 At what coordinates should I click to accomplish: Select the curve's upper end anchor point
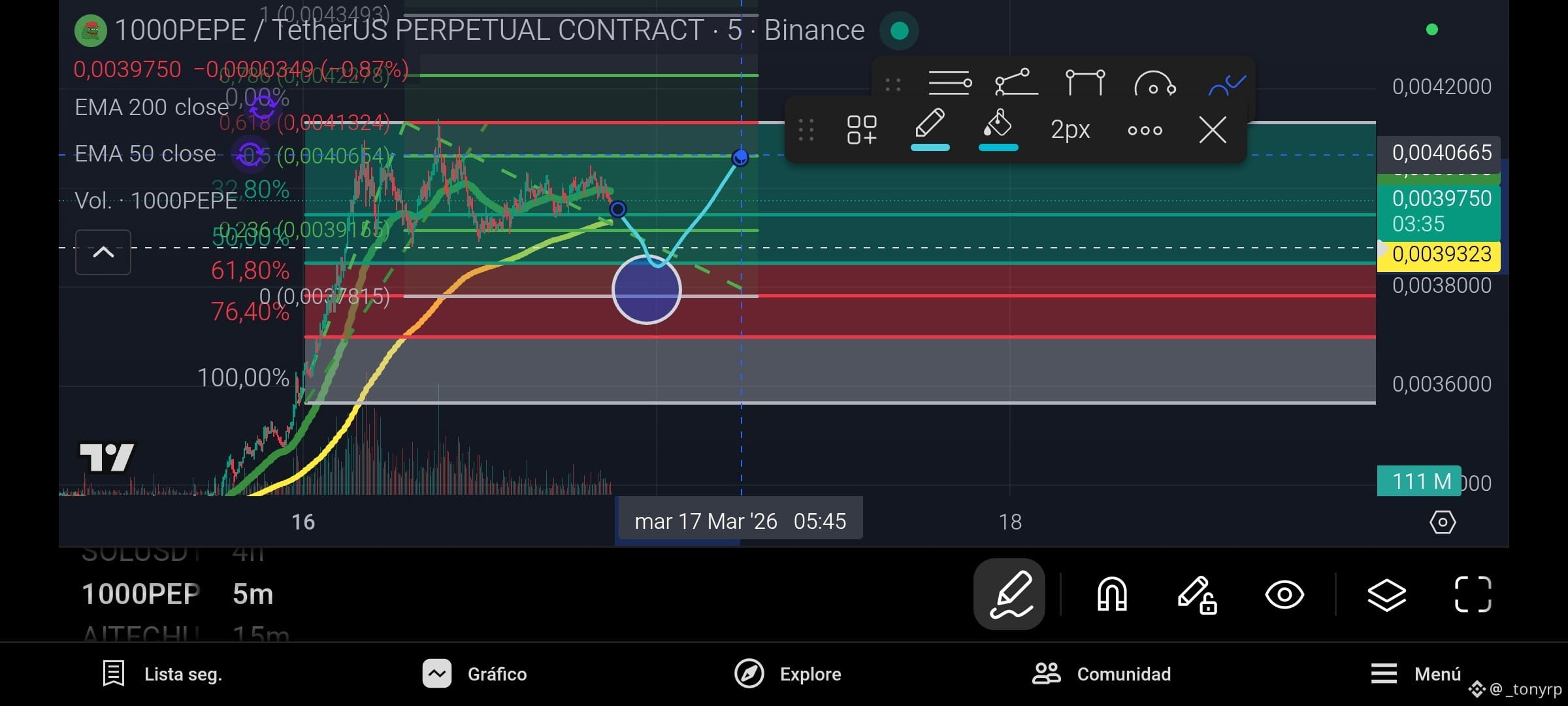pos(740,158)
